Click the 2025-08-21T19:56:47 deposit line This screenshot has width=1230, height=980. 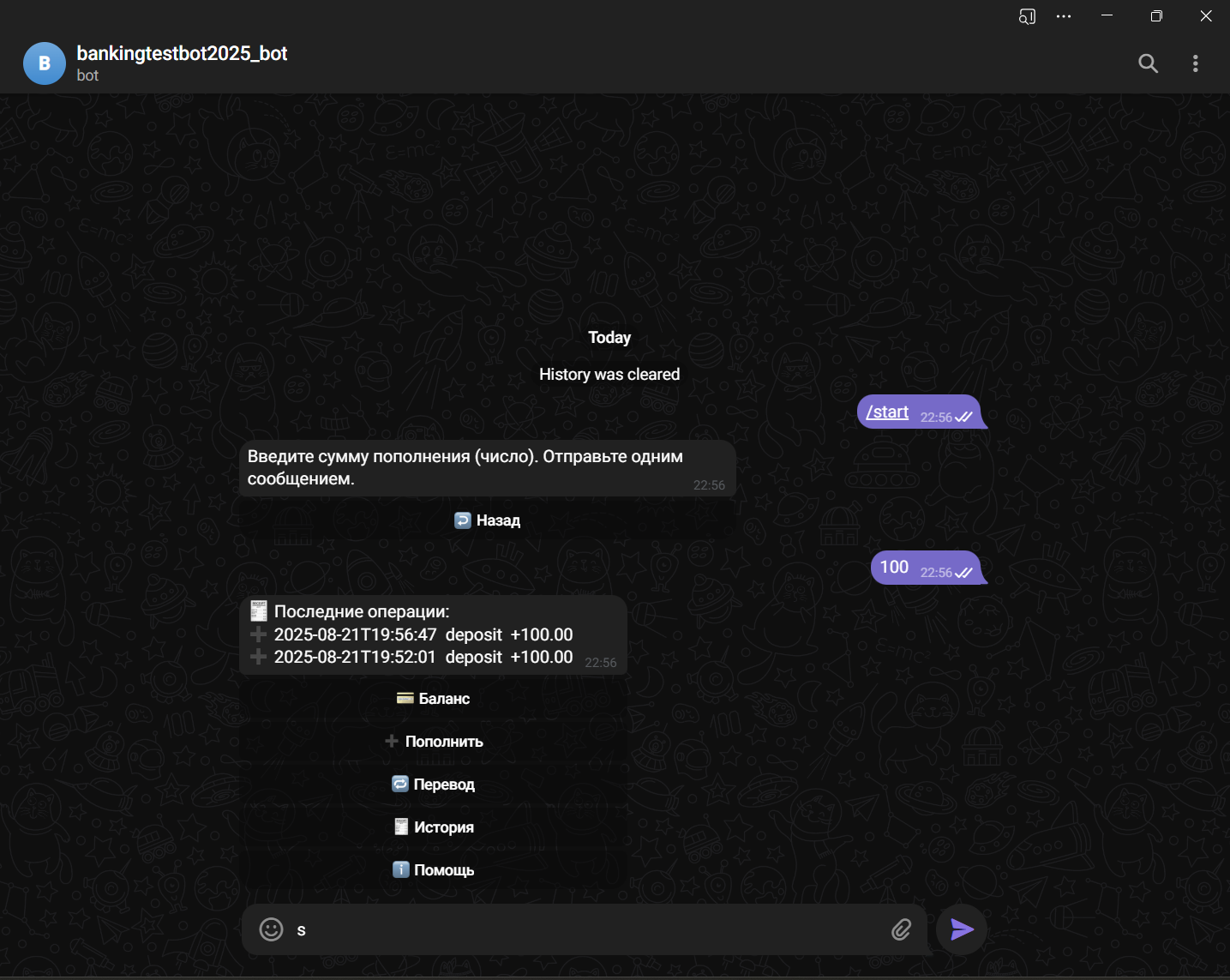(x=412, y=634)
